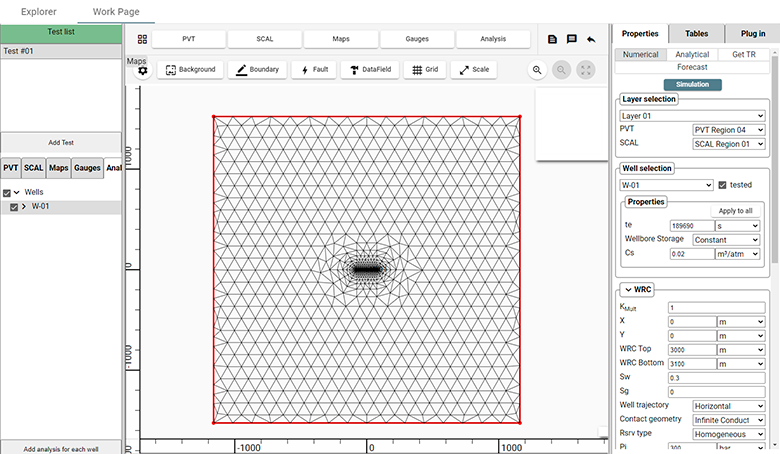Select the lower-left SCAL tab
Image resolution: width=780 pixels, height=454 pixels.
coord(33,168)
